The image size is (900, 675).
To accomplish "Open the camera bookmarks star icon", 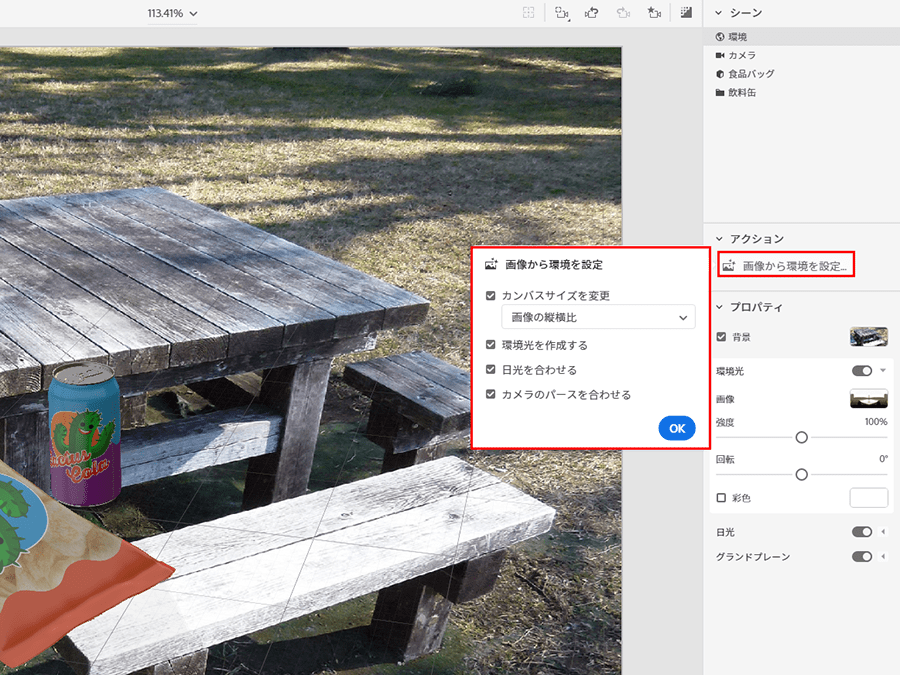I will click(654, 13).
